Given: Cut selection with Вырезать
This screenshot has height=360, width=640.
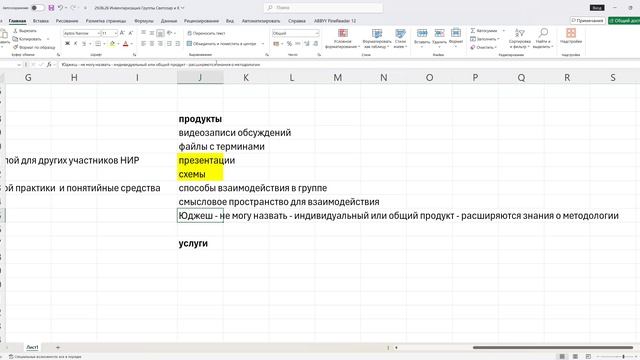Looking at the screenshot, I should [25, 31].
